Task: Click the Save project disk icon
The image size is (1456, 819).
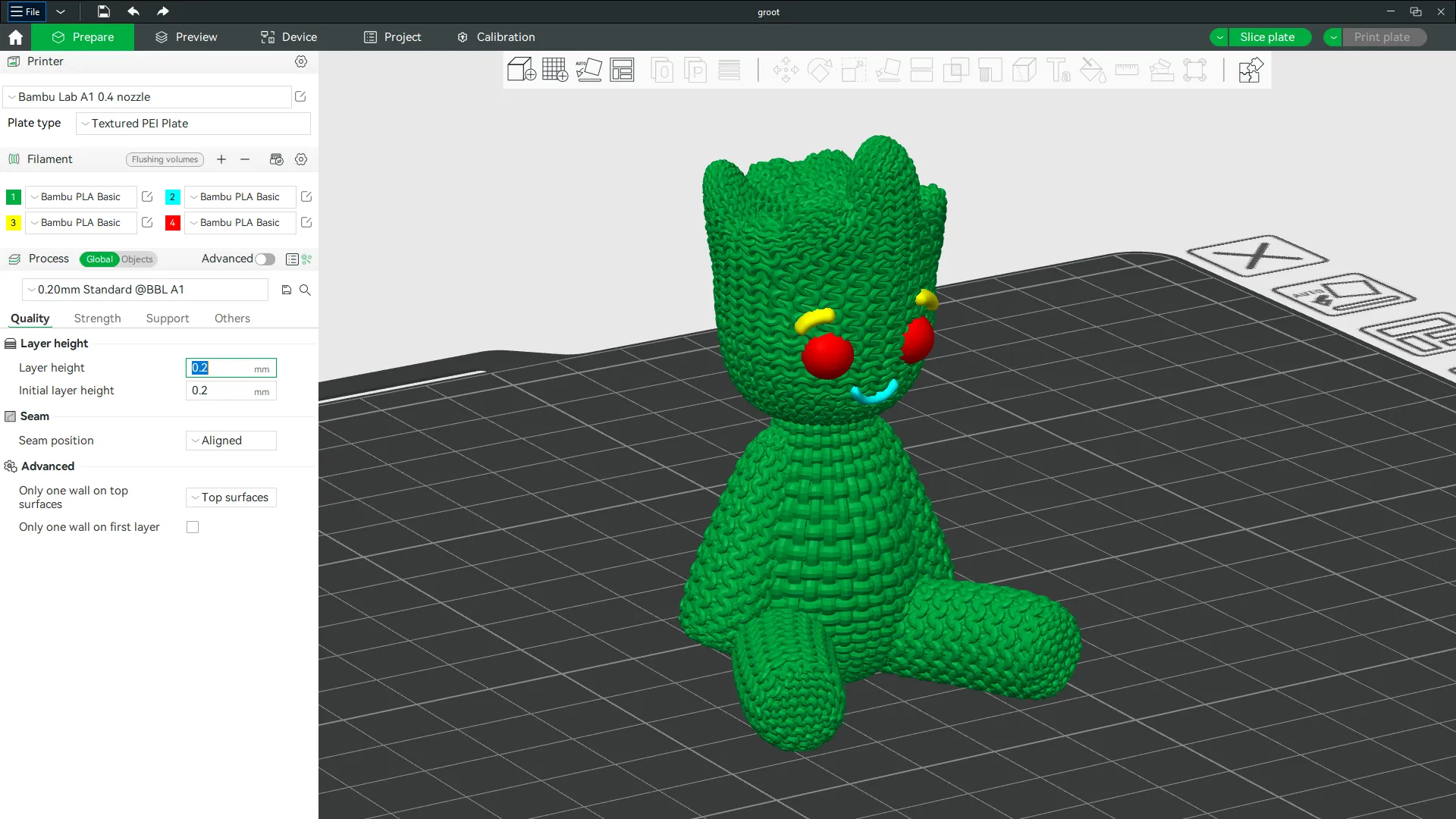Action: coord(104,11)
